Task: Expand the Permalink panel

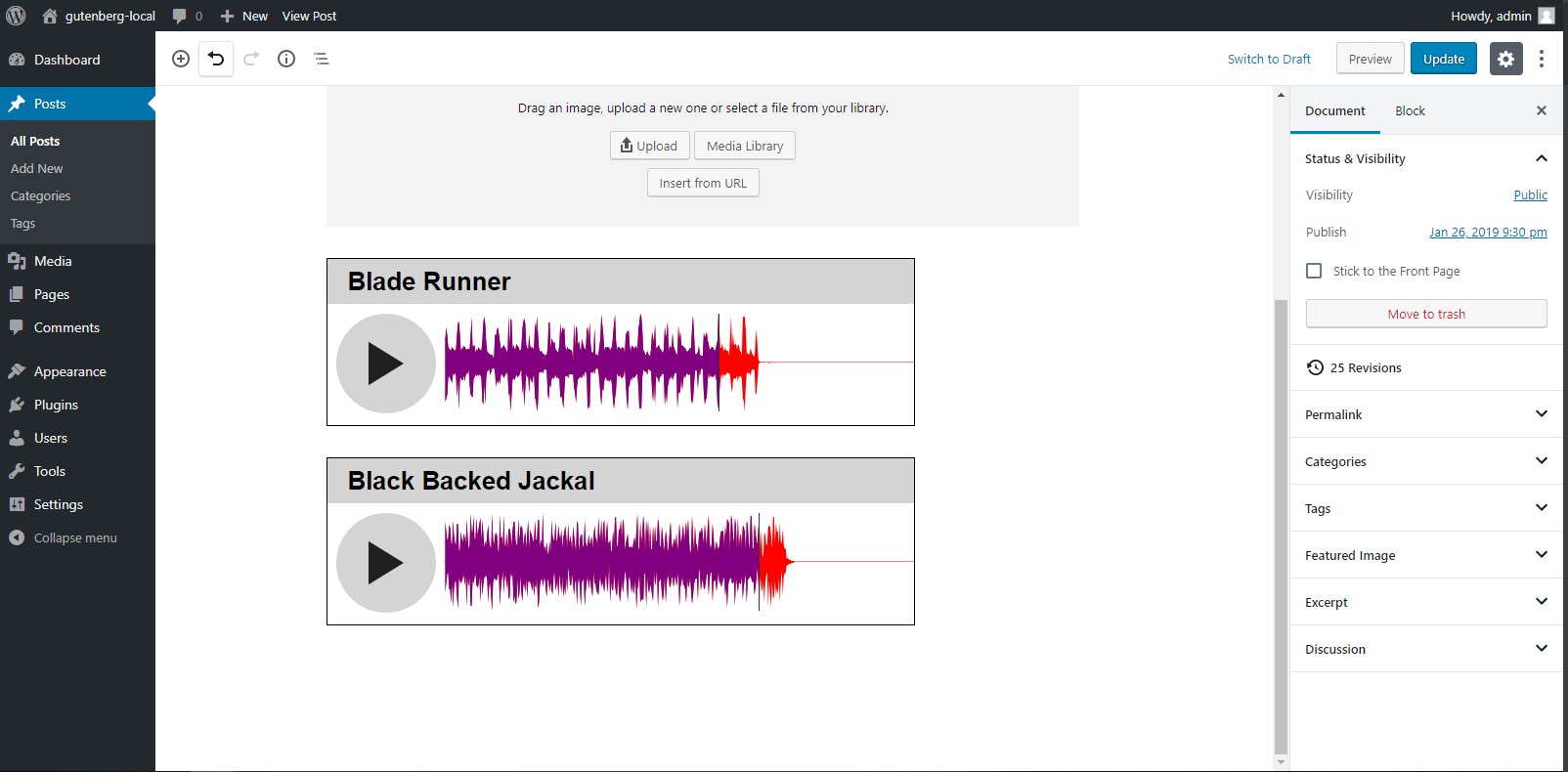Action: [x=1426, y=414]
